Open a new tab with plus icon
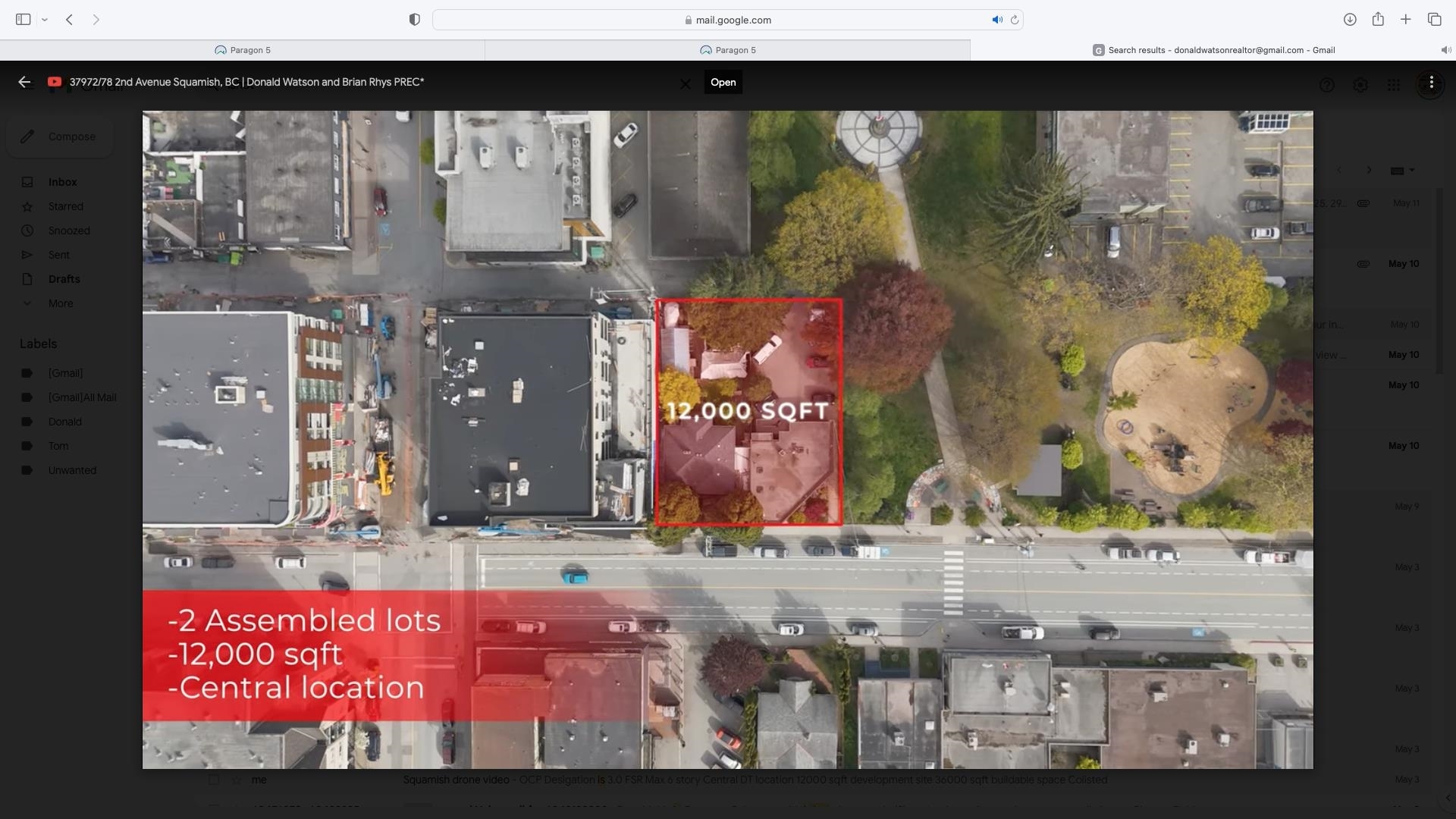1456x819 pixels. tap(1406, 20)
